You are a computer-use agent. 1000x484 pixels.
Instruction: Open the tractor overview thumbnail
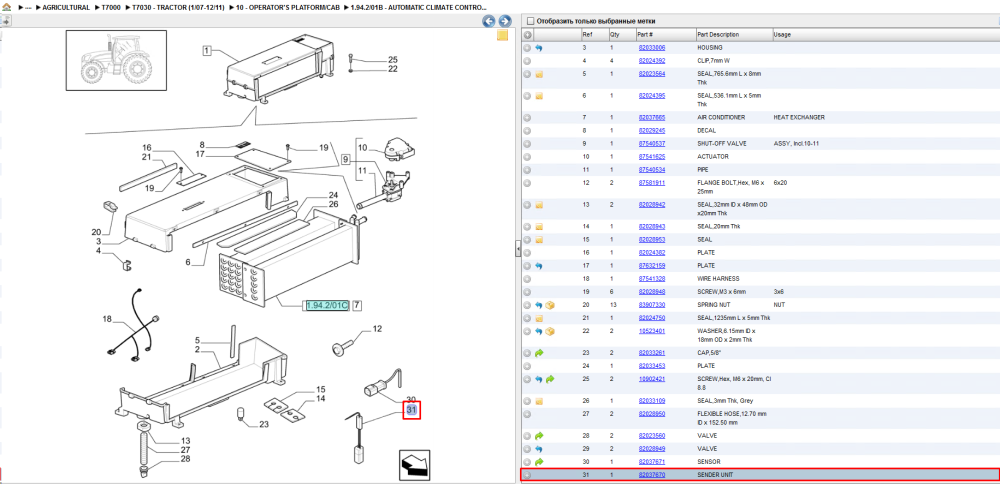(x=116, y=60)
